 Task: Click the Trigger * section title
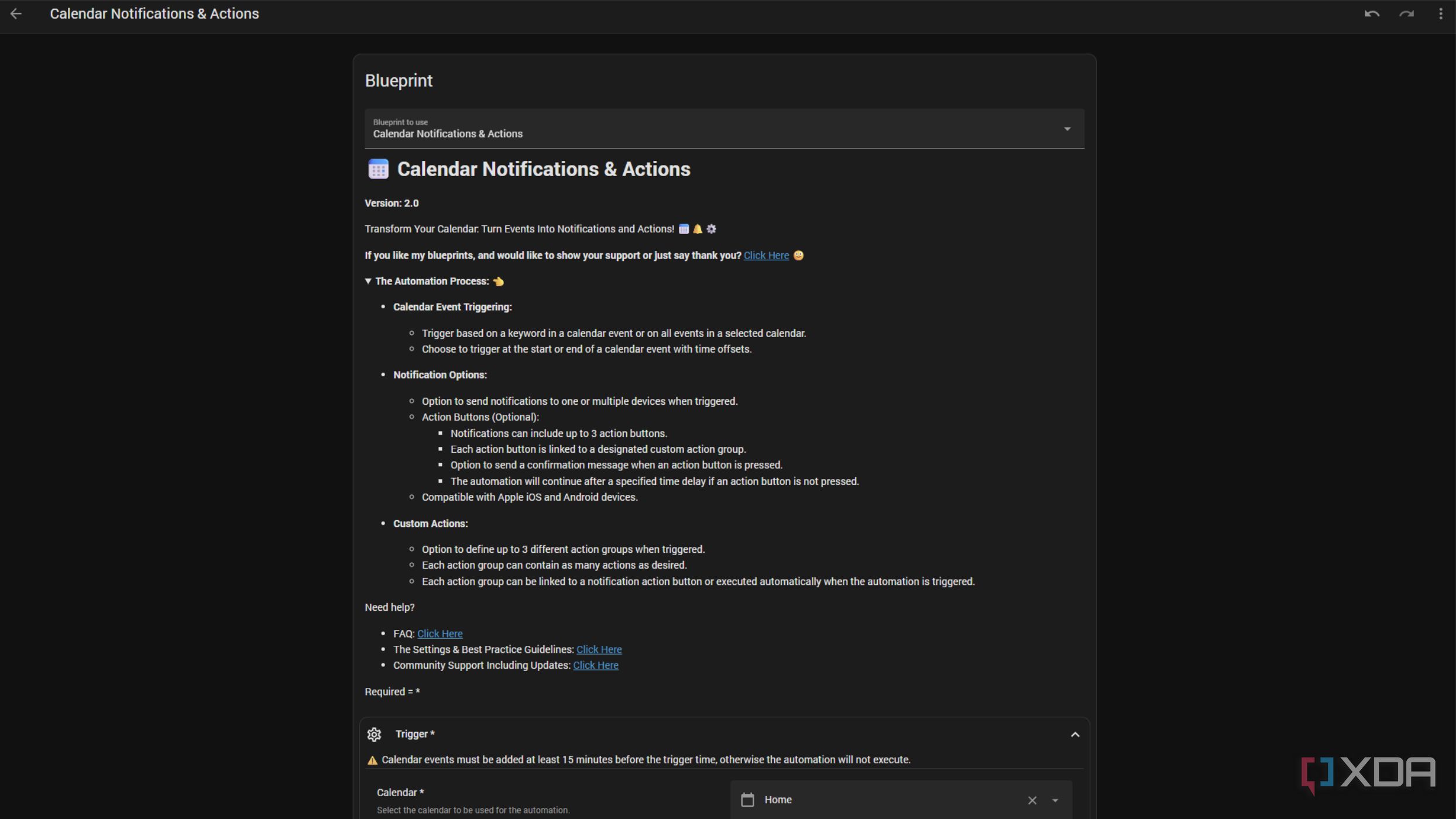415,734
